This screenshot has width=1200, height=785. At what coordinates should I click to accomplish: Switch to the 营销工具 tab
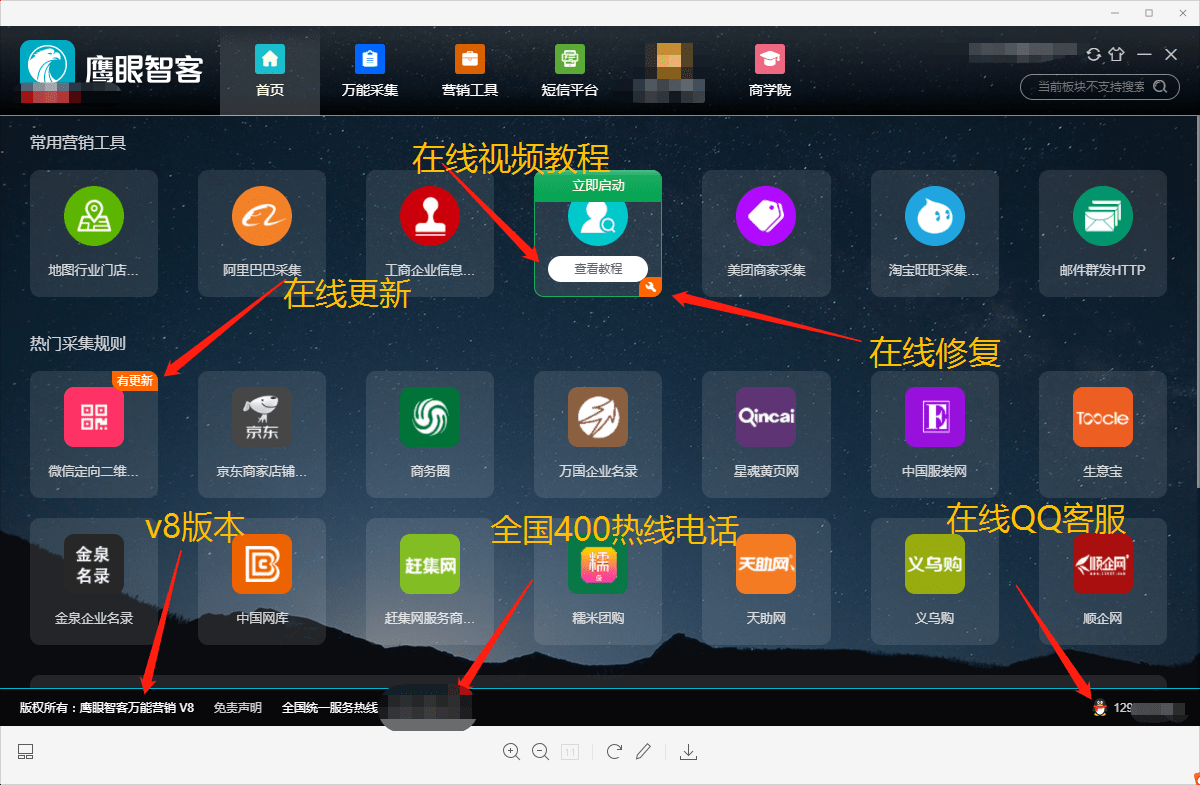point(469,71)
